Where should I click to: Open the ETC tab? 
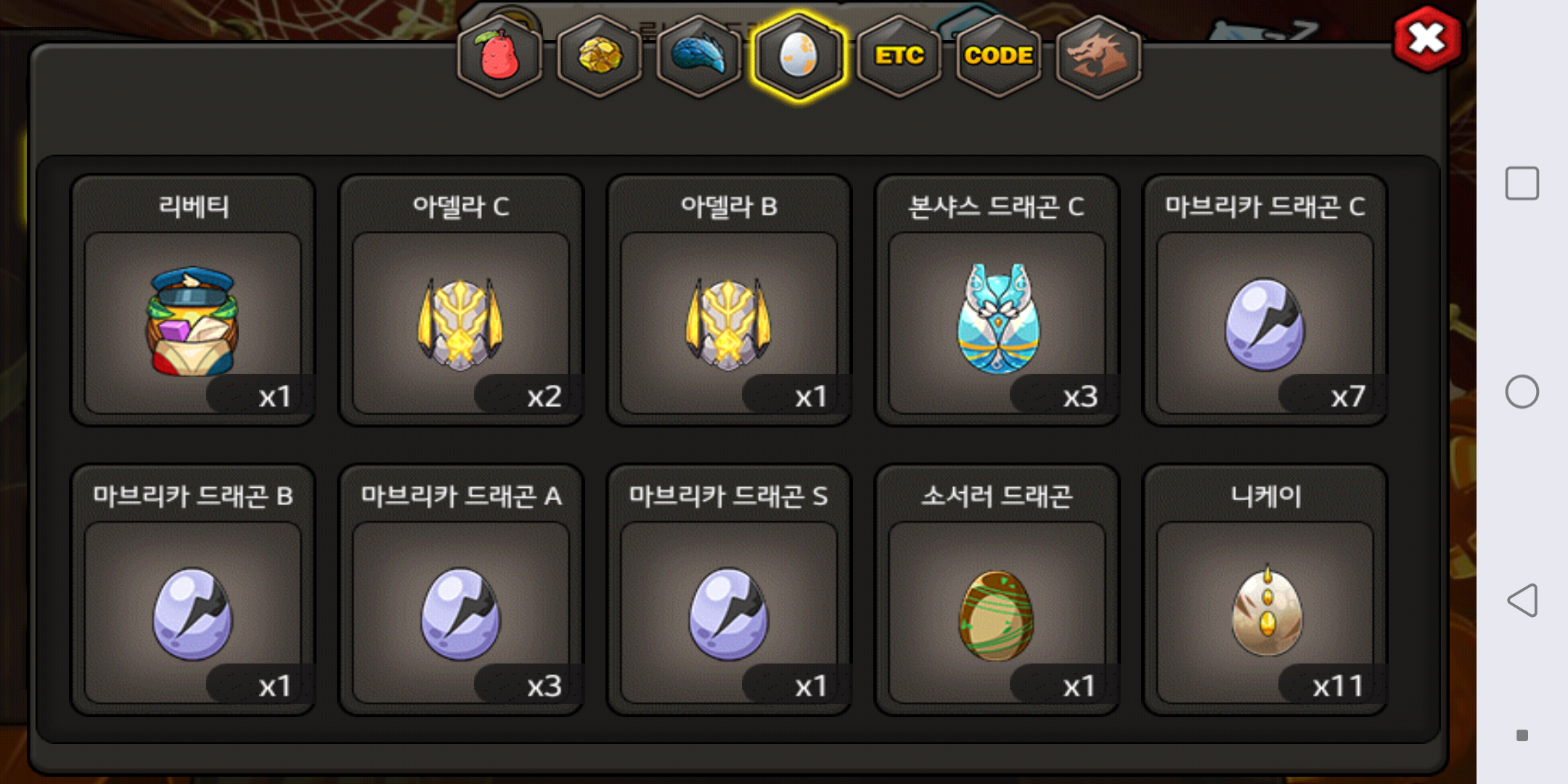click(899, 56)
